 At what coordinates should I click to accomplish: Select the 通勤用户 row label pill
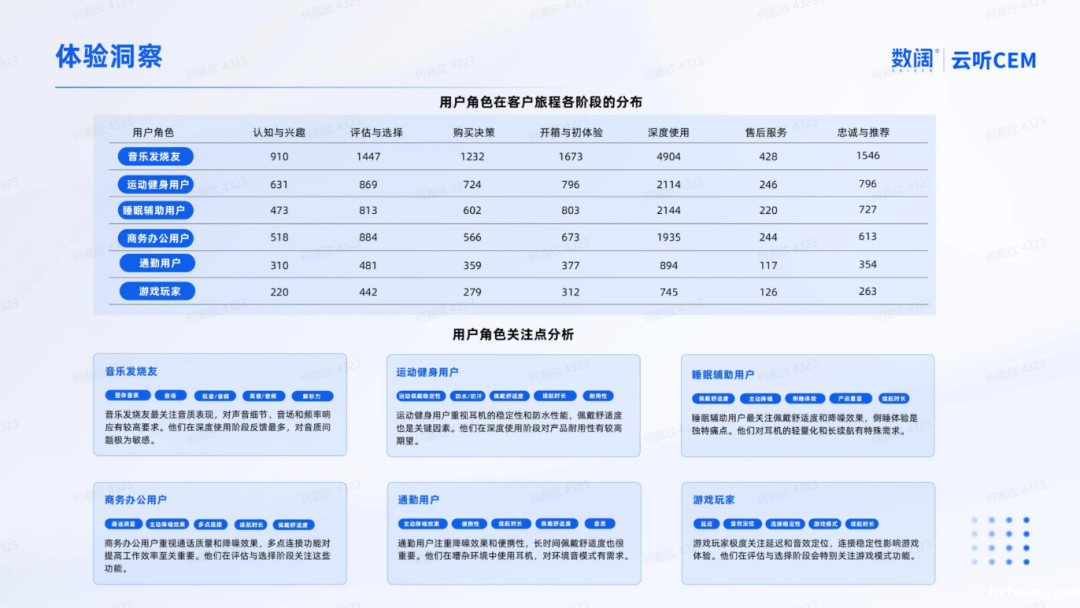point(157,264)
